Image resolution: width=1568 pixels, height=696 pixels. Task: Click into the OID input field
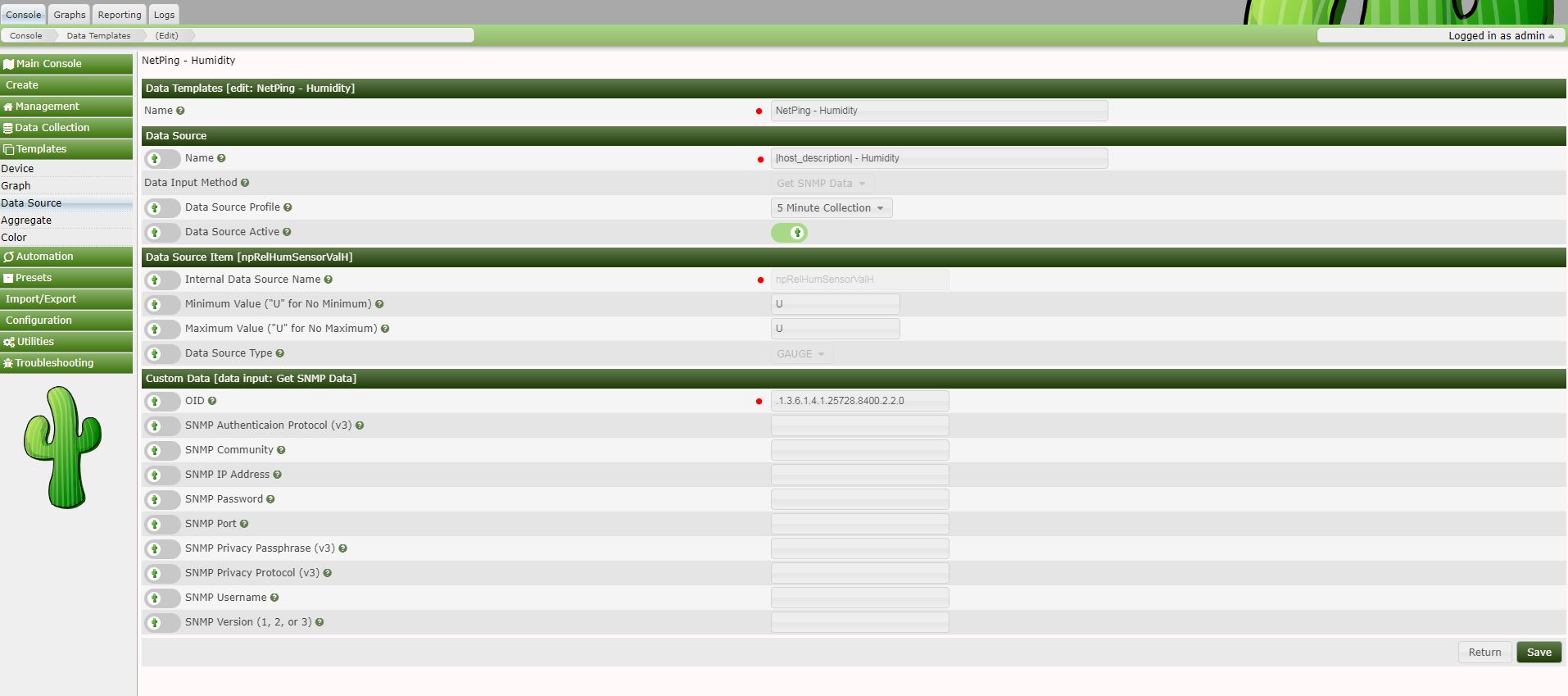[x=859, y=401]
